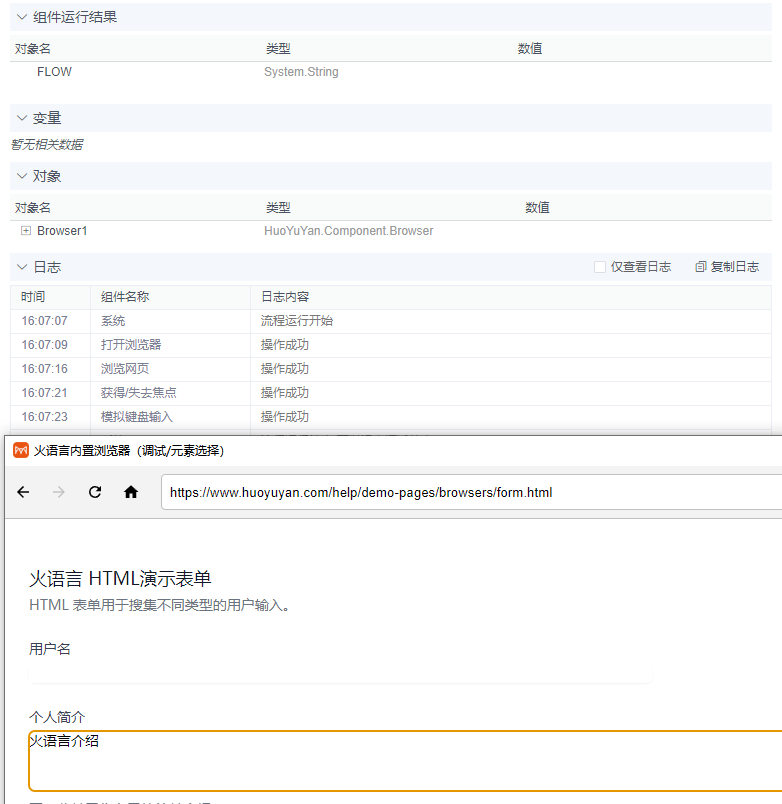Click the browser URL address field
This screenshot has height=804, width=782.
tap(471, 492)
